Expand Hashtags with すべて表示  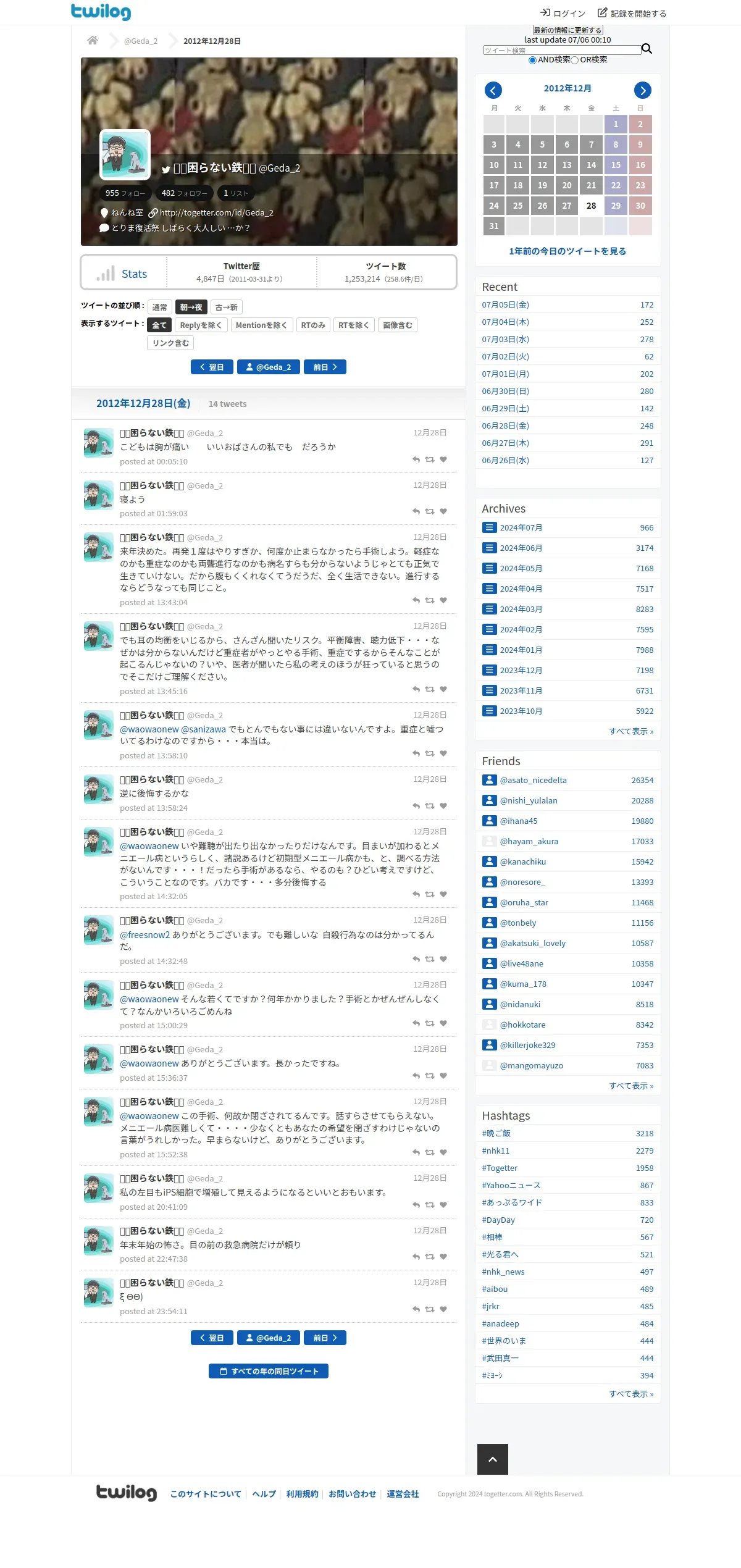(631, 1394)
